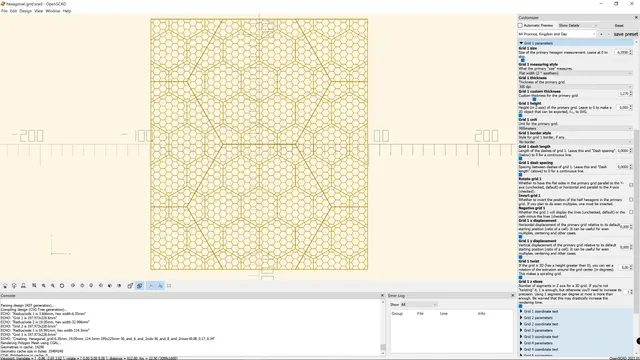The image size is (640, 360).
Task: Select the Orthogonal projection icon
Action: point(140,286)
